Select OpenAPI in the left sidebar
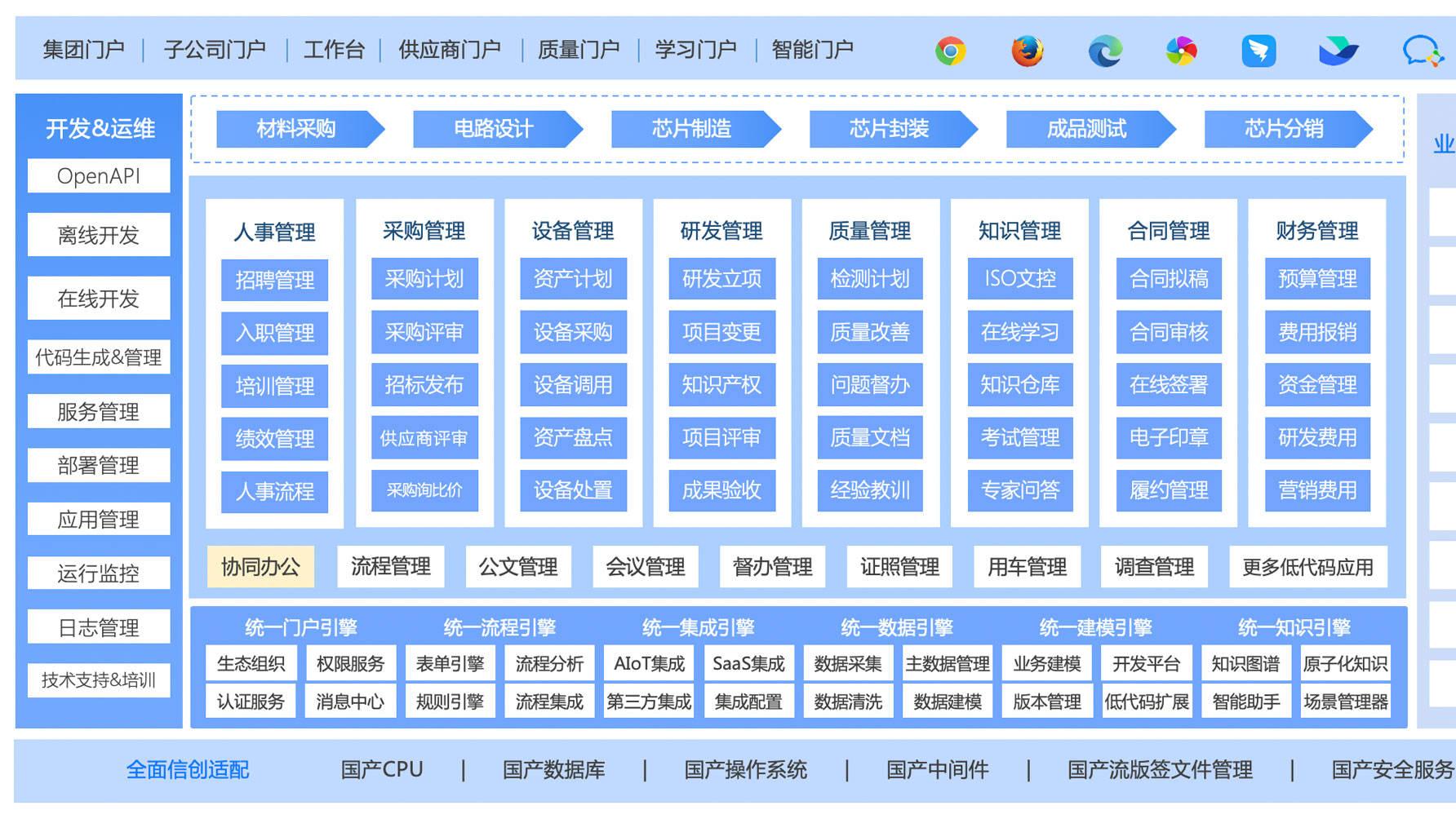 [98, 175]
